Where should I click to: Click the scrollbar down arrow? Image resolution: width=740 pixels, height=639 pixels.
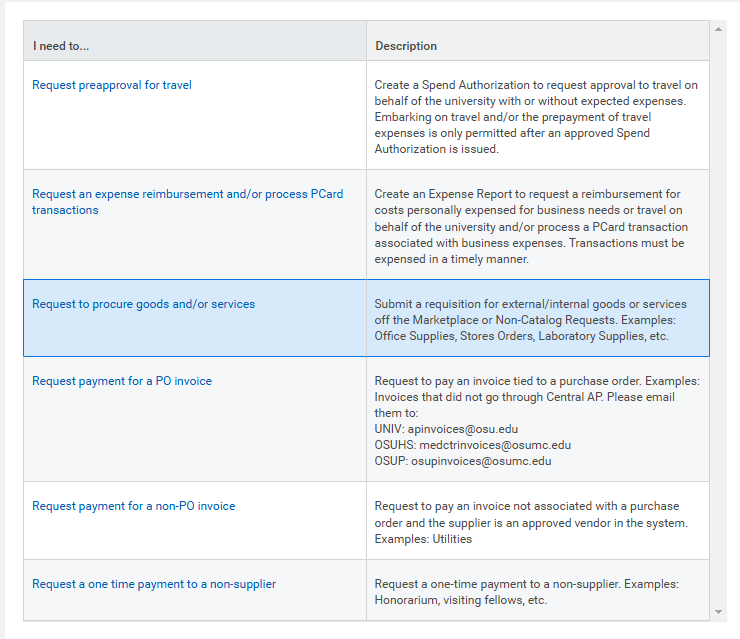tap(718, 611)
